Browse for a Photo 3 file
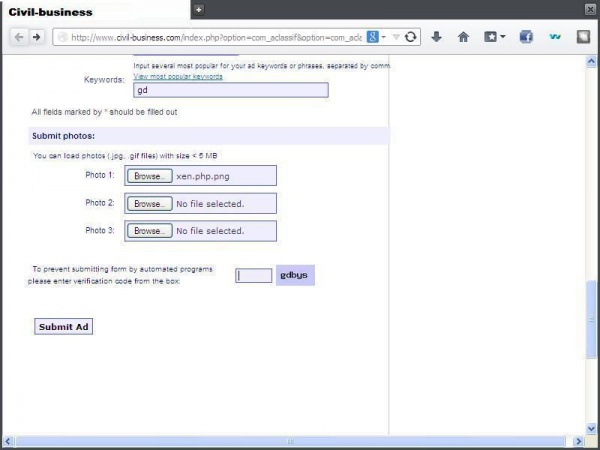This screenshot has height=450, width=600. [x=150, y=231]
